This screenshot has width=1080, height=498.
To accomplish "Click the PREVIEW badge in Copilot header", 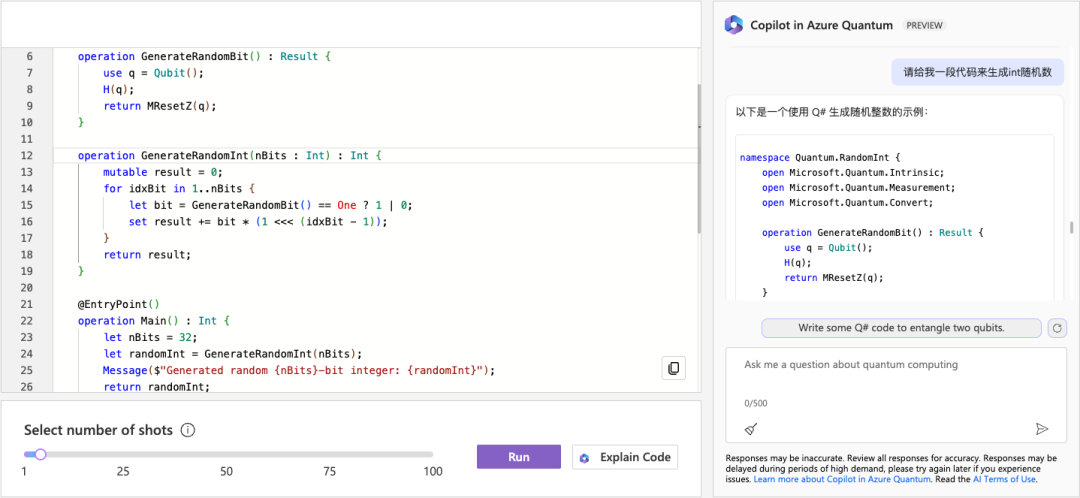I will tap(924, 26).
